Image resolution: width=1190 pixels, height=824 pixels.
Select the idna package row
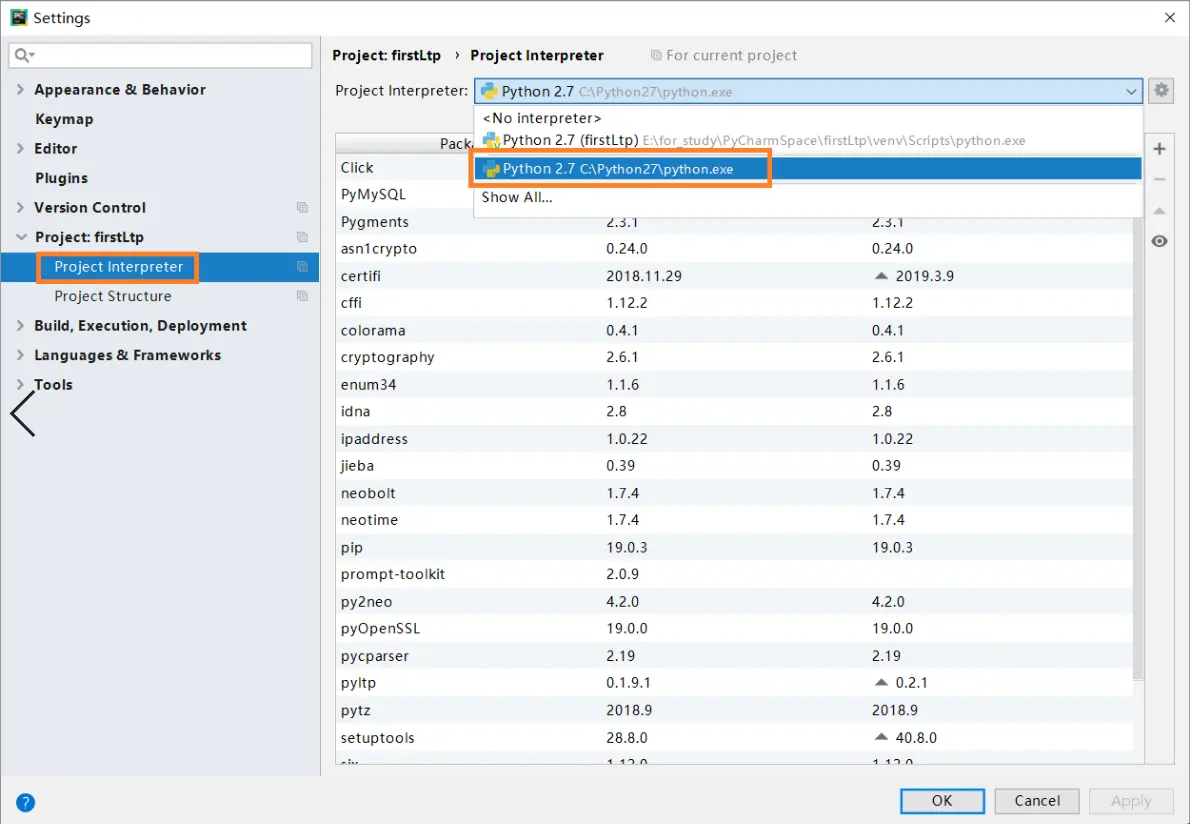[x=735, y=411]
